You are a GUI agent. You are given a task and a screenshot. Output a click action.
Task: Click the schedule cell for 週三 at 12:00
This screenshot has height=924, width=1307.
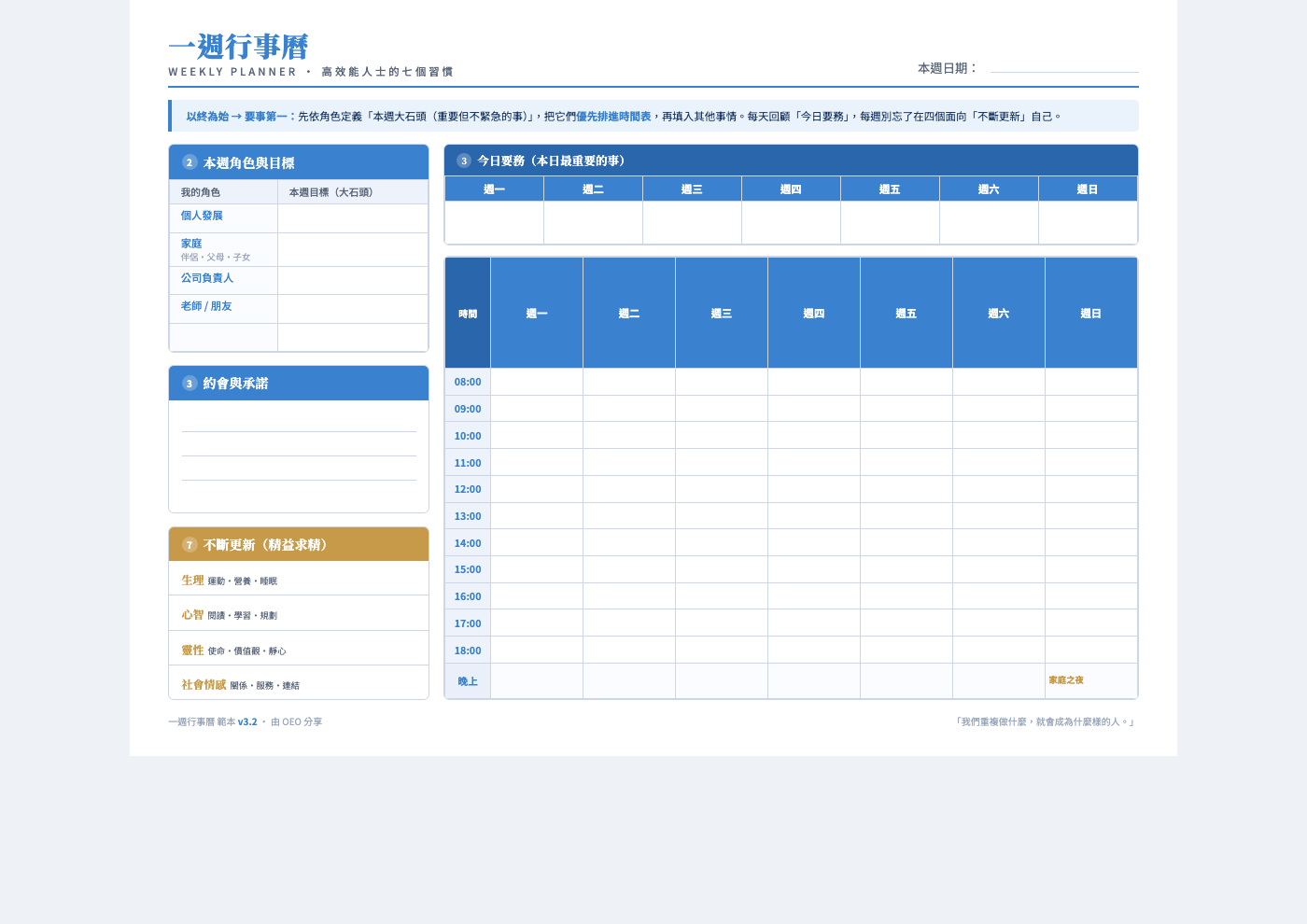[x=722, y=489]
